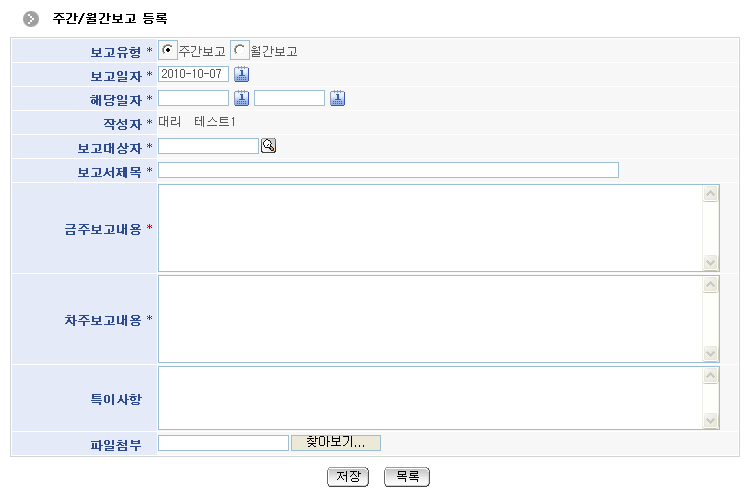The image size is (752, 497).
Task: Open calendar for 해당일자 end date
Action: pos(337,98)
